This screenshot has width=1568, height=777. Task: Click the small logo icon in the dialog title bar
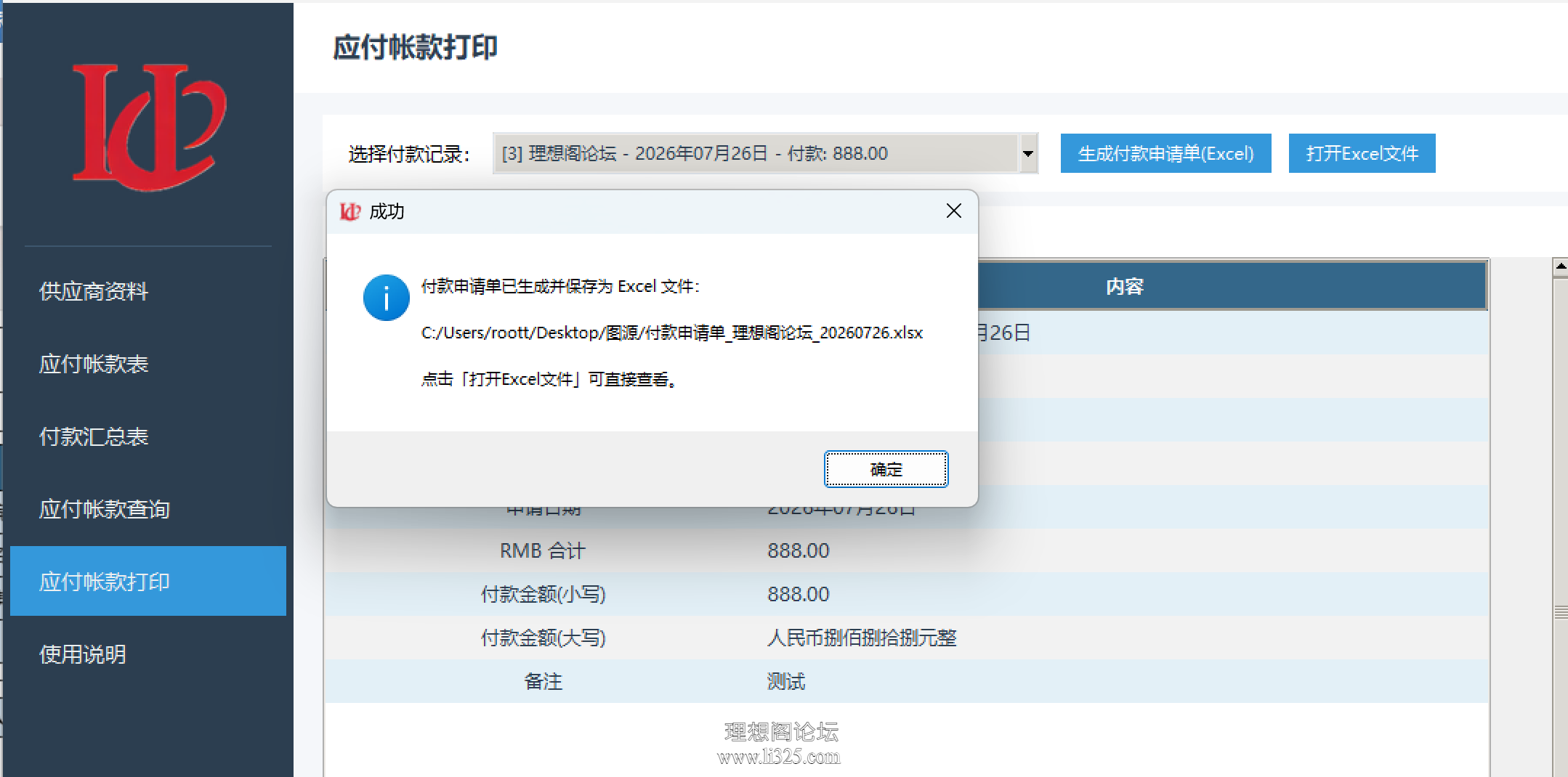pos(350,211)
